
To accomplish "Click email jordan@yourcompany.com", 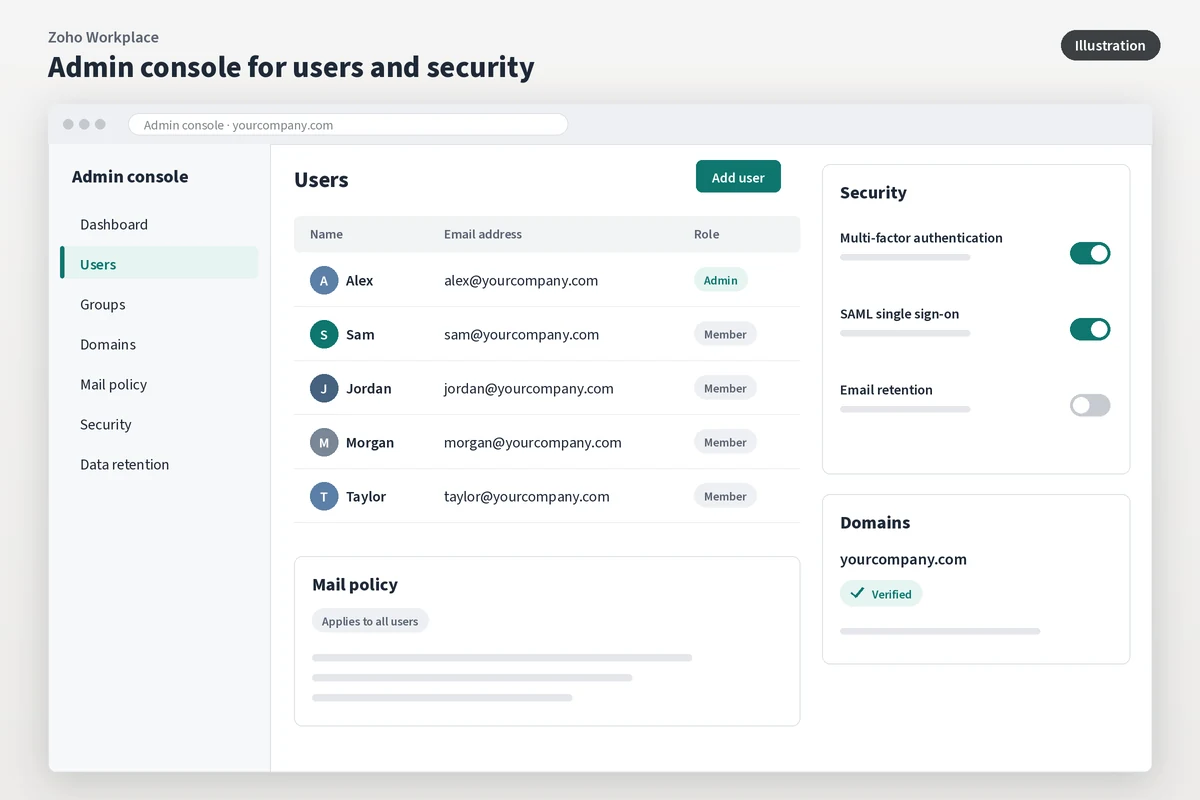I will point(529,388).
